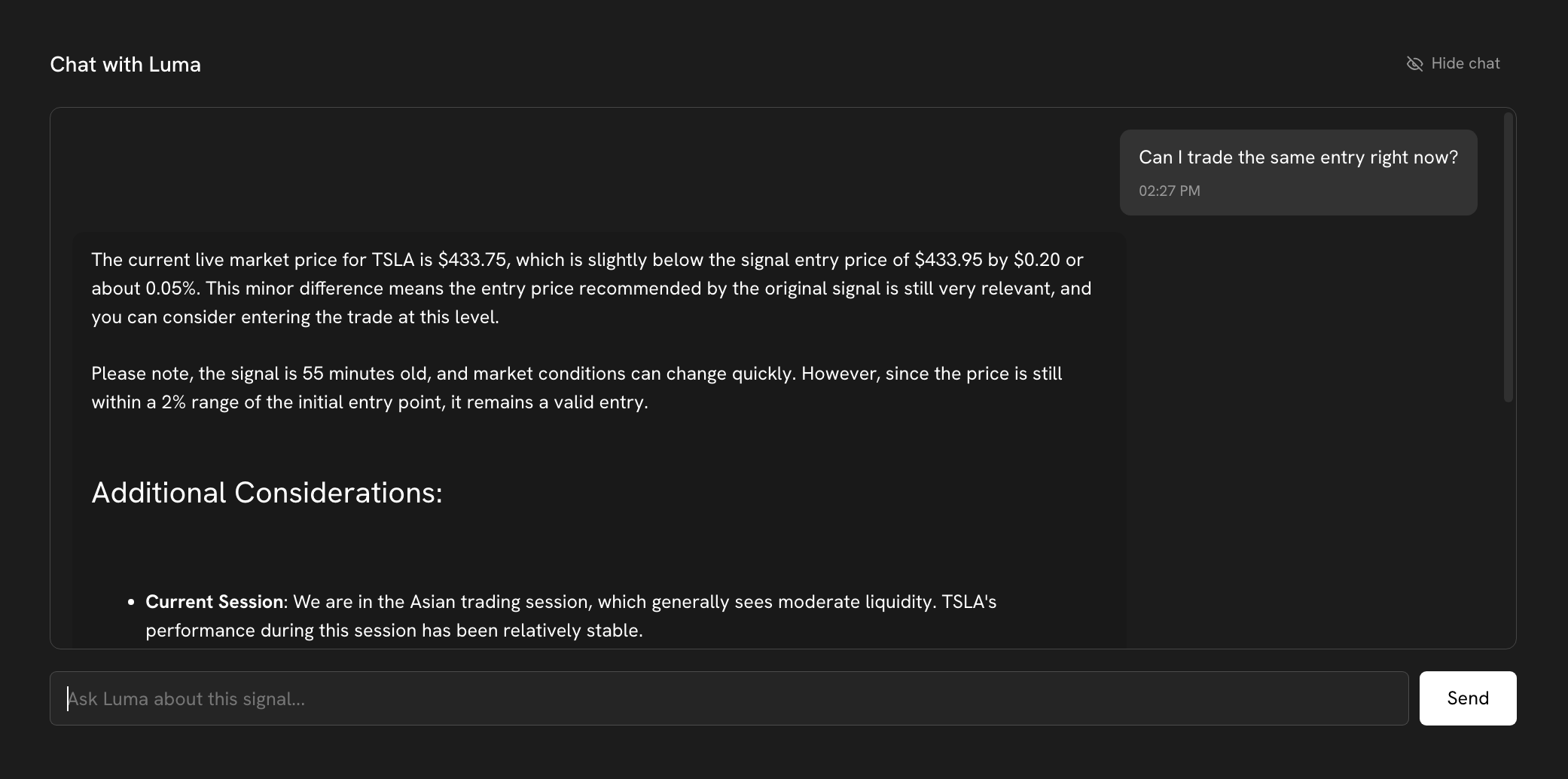The width and height of the screenshot is (1568, 779).
Task: Click the scrollbar track below the thumb
Action: 1508,527
